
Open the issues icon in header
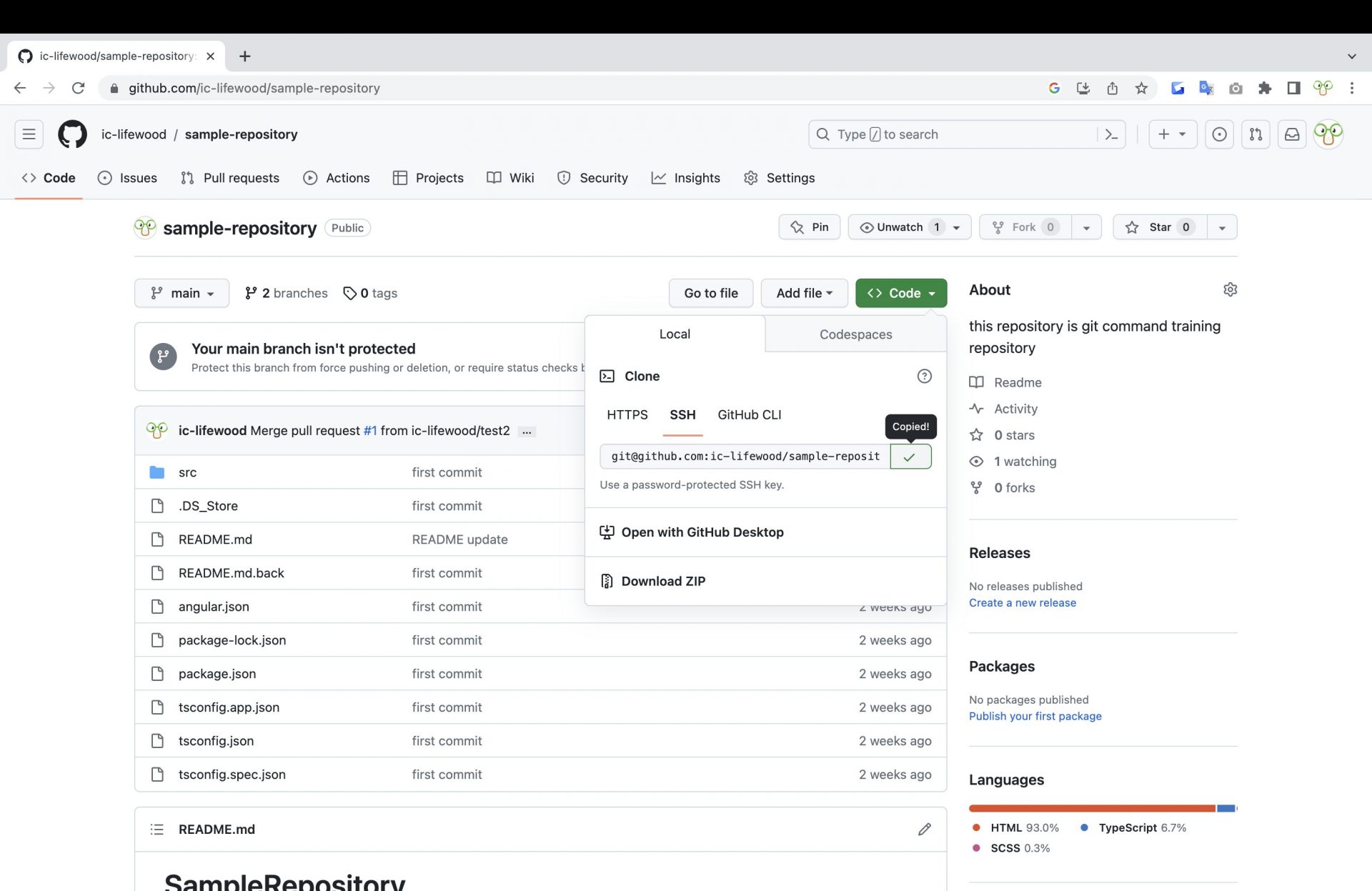(1219, 134)
